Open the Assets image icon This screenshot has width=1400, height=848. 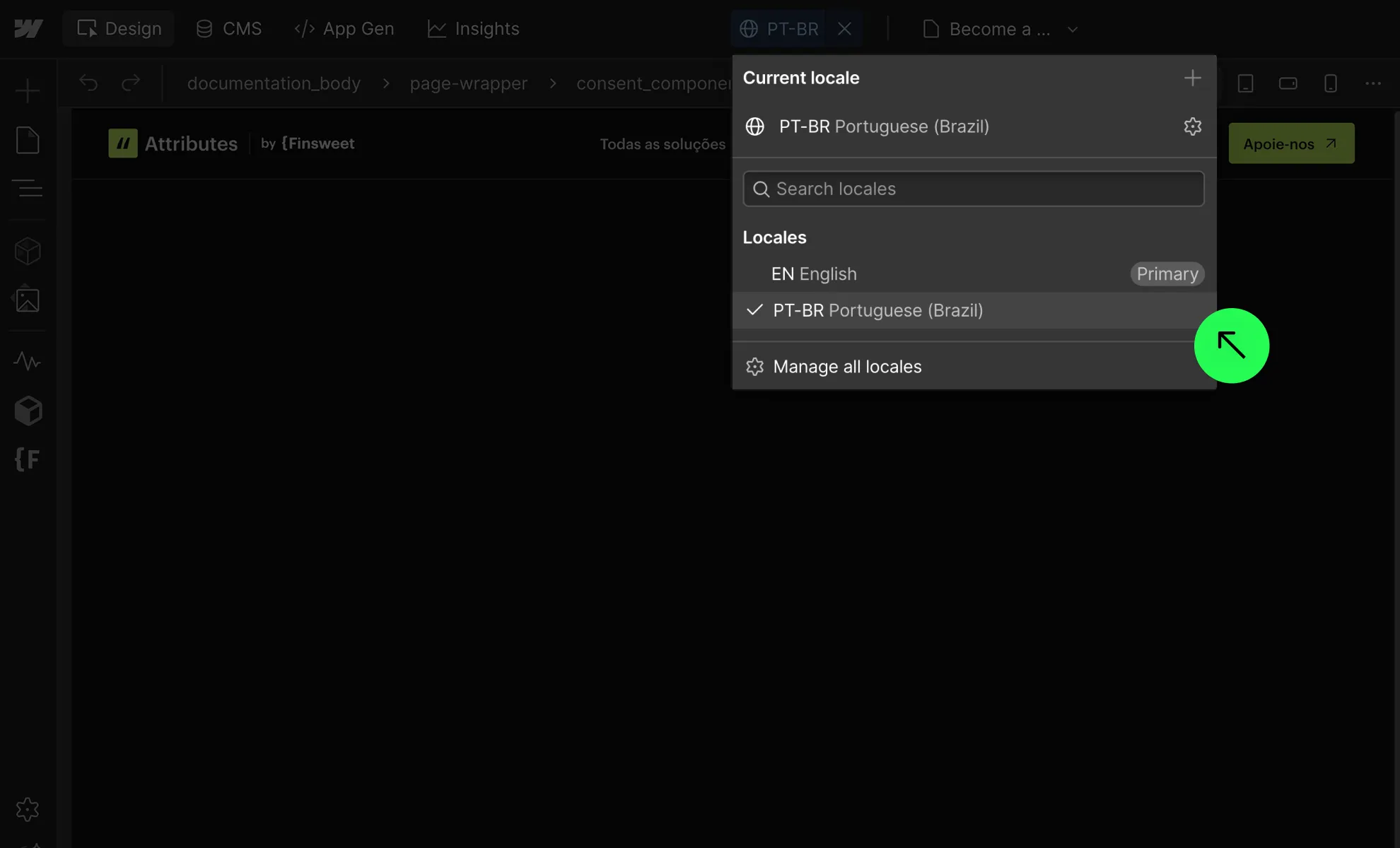click(x=28, y=300)
